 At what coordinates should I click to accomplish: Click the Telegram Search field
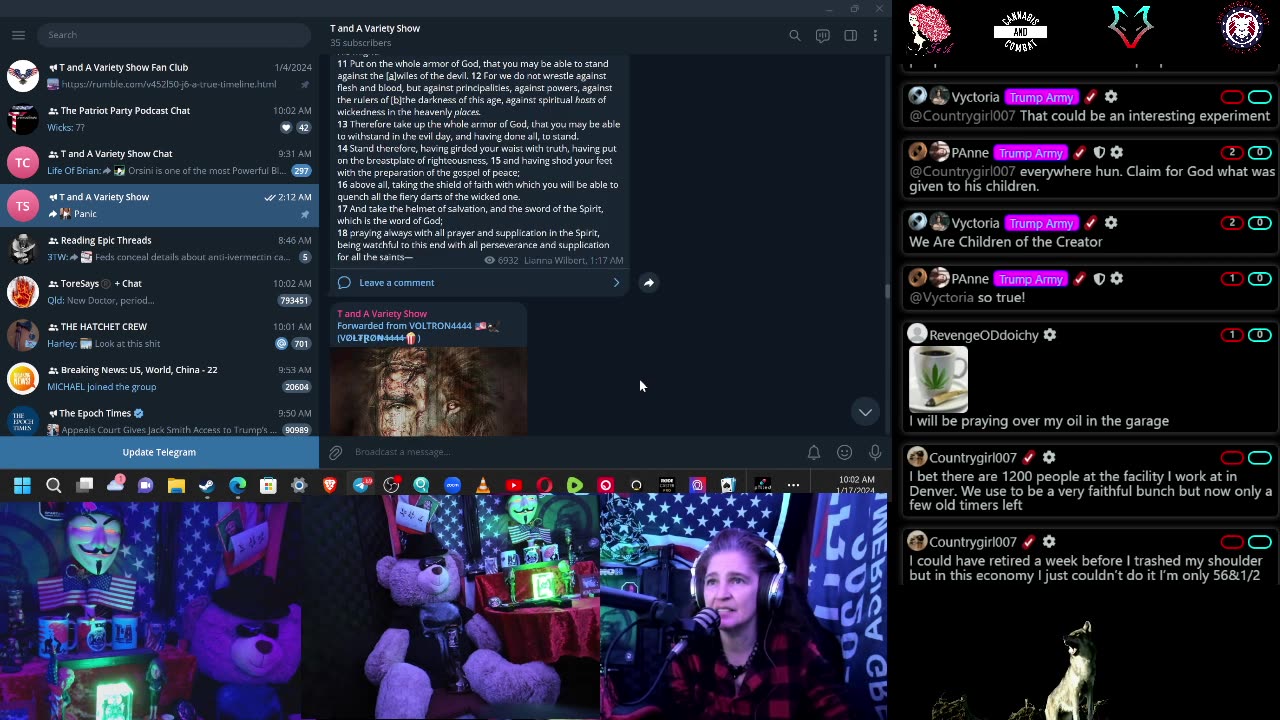[174, 35]
